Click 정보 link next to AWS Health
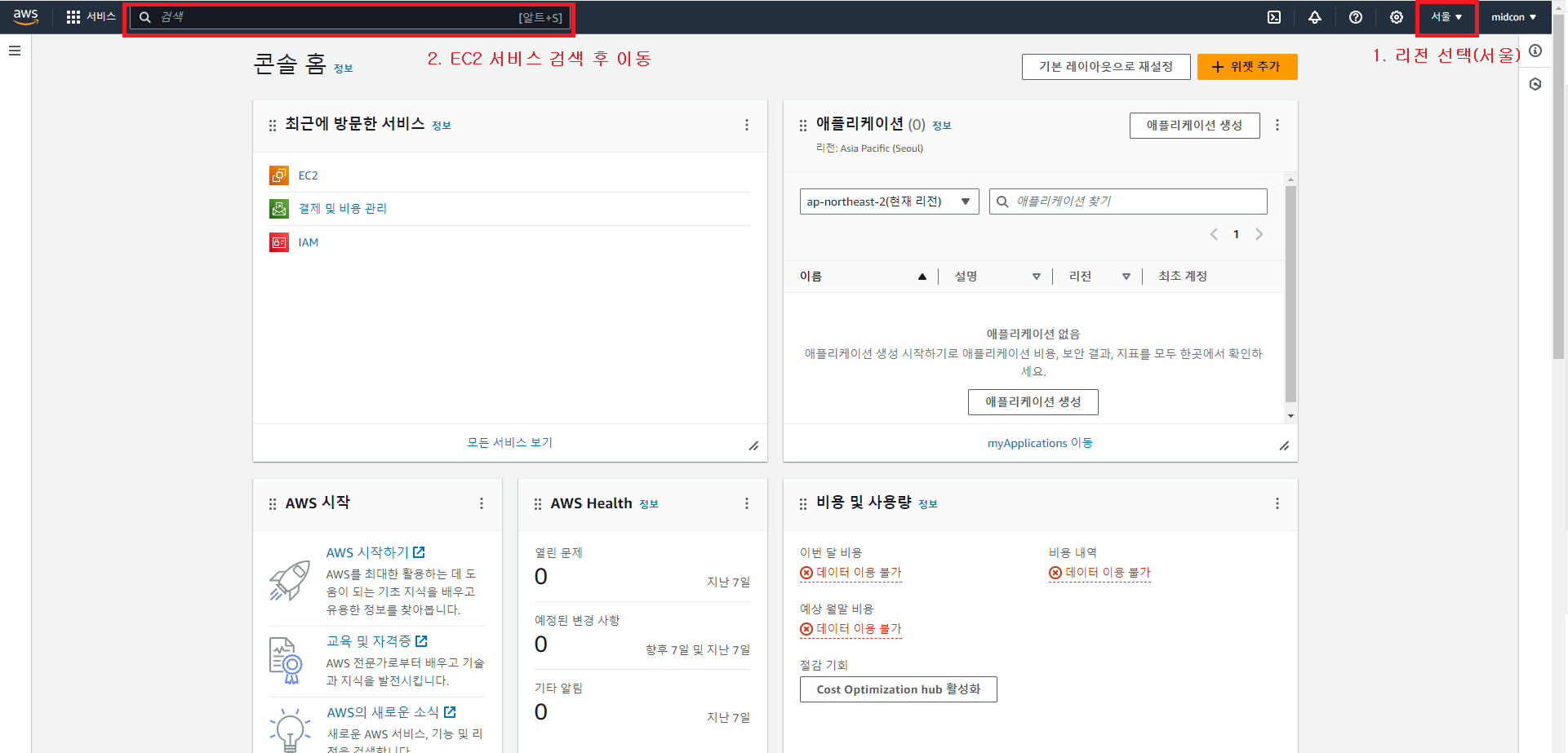Viewport: 1568px width, 753px height. (x=649, y=504)
